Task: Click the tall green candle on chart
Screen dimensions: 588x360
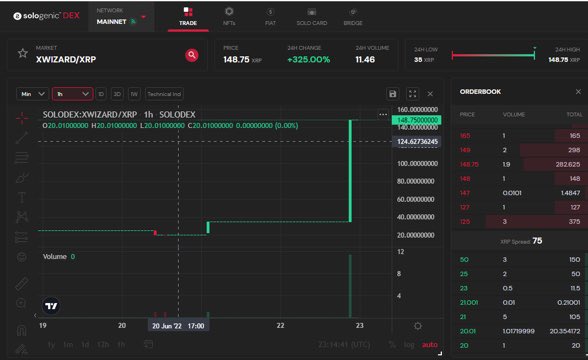Action: (350, 171)
